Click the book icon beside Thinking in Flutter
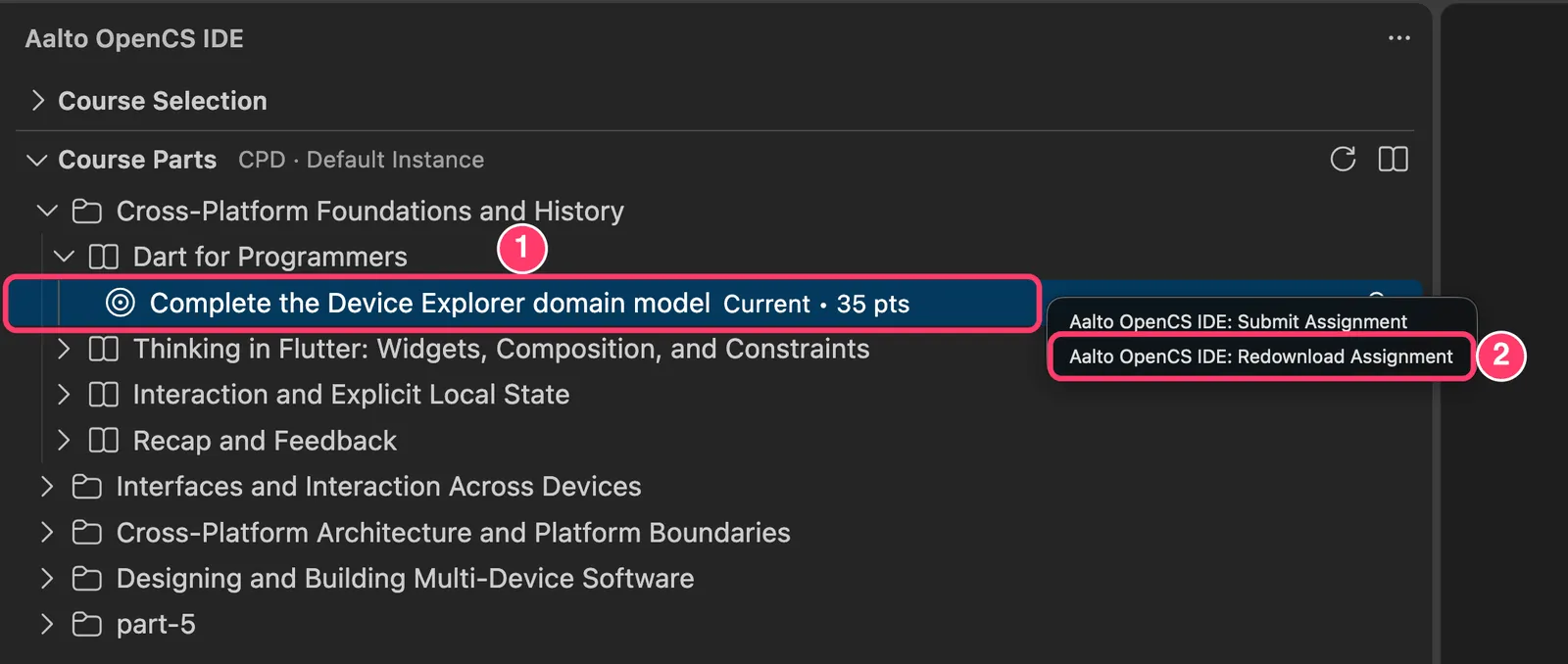The width and height of the screenshot is (1568, 664). 104,349
